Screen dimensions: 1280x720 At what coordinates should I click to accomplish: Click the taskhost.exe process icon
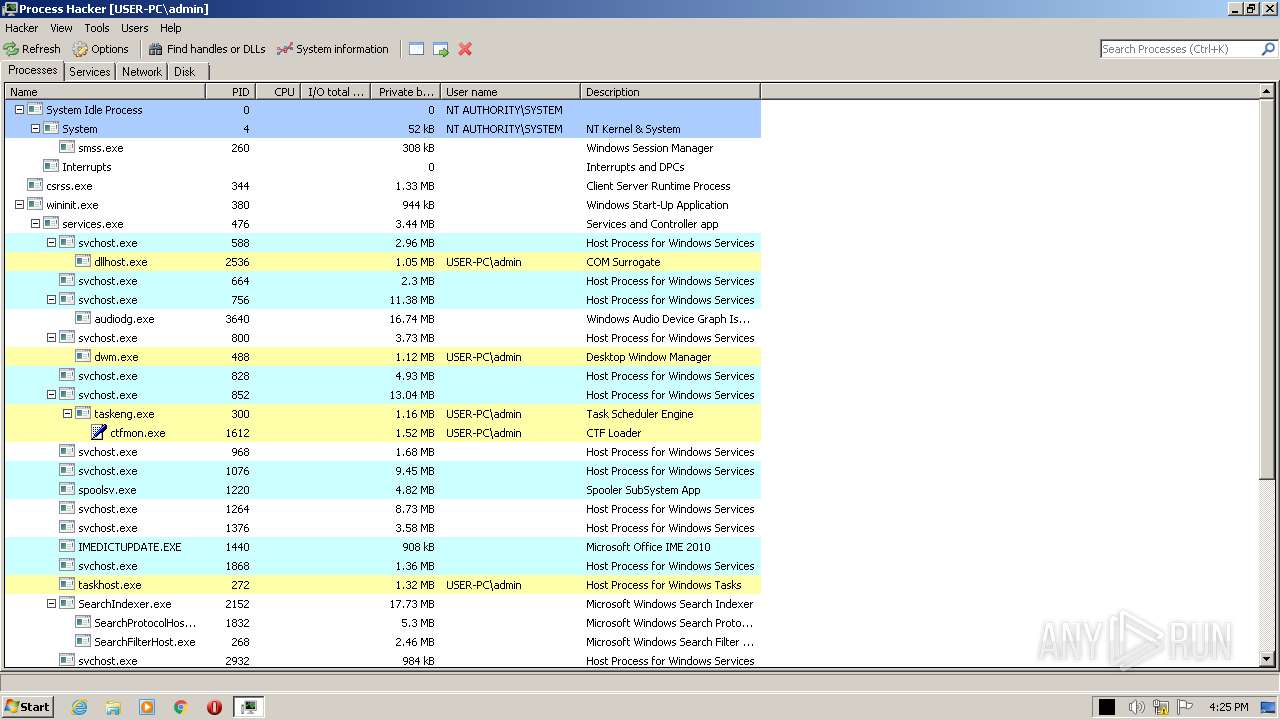pos(67,585)
